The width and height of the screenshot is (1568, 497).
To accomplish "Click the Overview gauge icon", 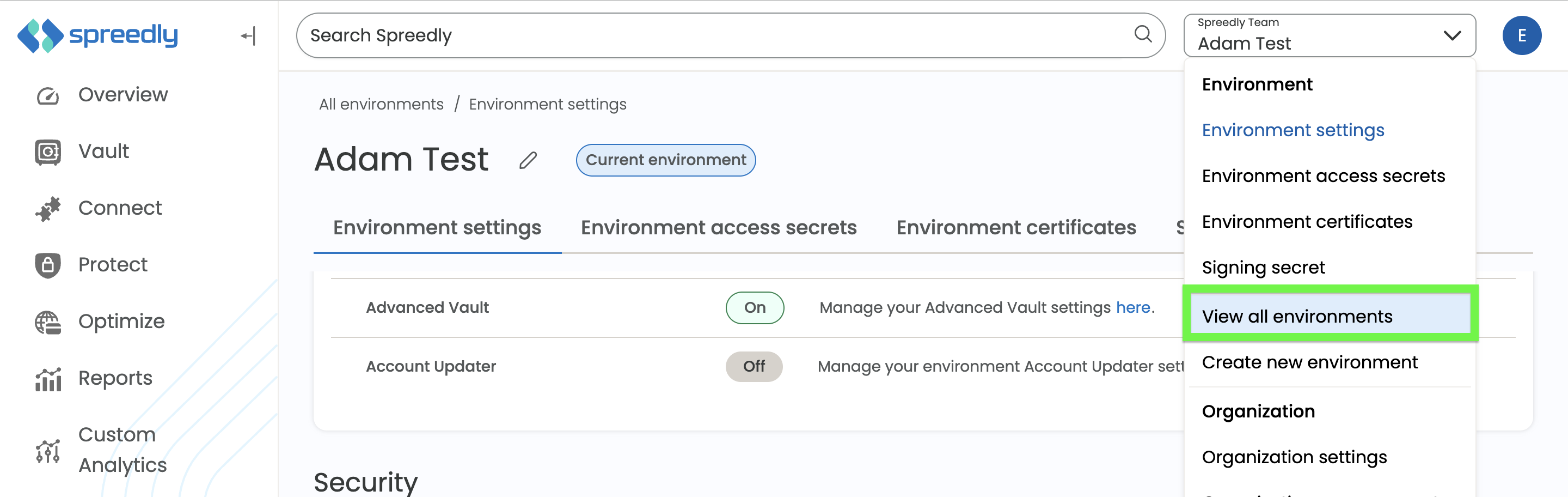I will point(47,95).
